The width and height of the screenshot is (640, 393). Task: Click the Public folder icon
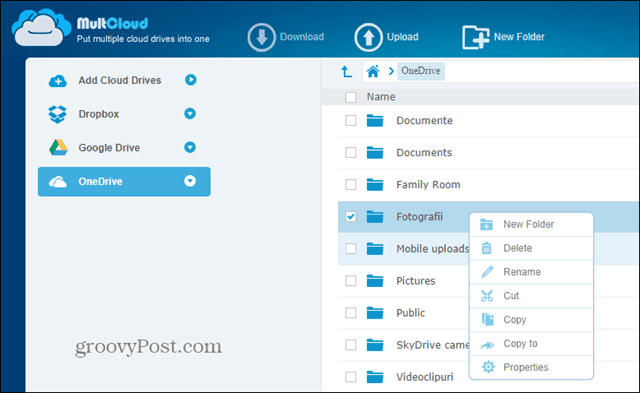click(x=375, y=313)
